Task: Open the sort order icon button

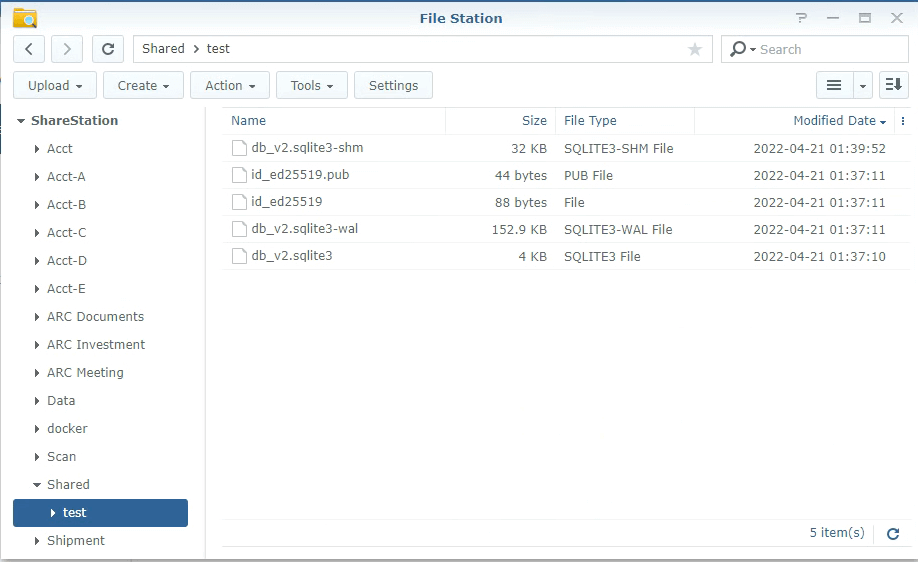Action: point(893,86)
